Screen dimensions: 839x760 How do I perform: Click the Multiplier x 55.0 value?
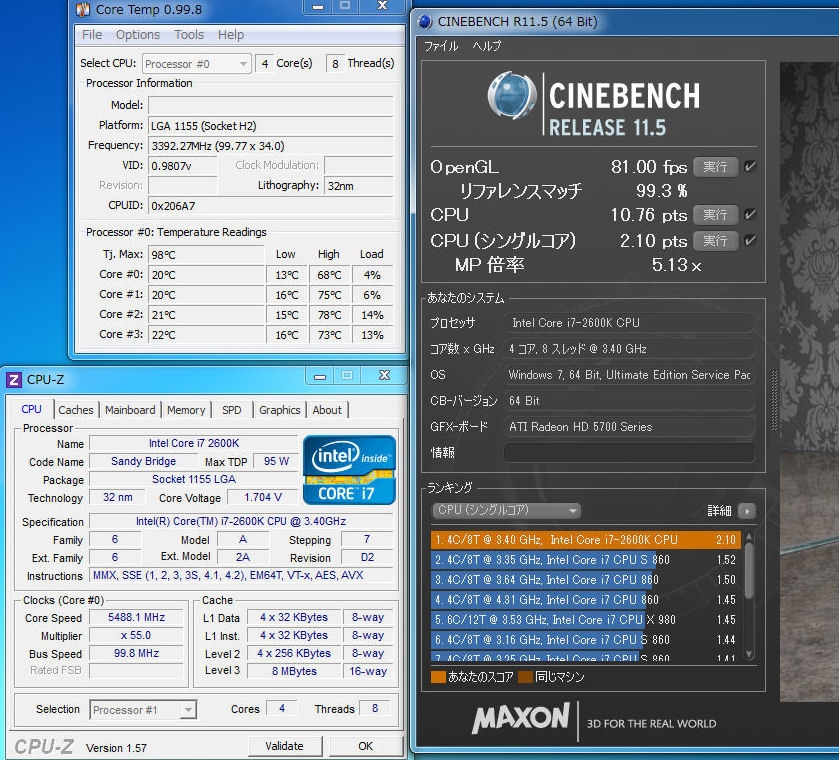point(136,635)
